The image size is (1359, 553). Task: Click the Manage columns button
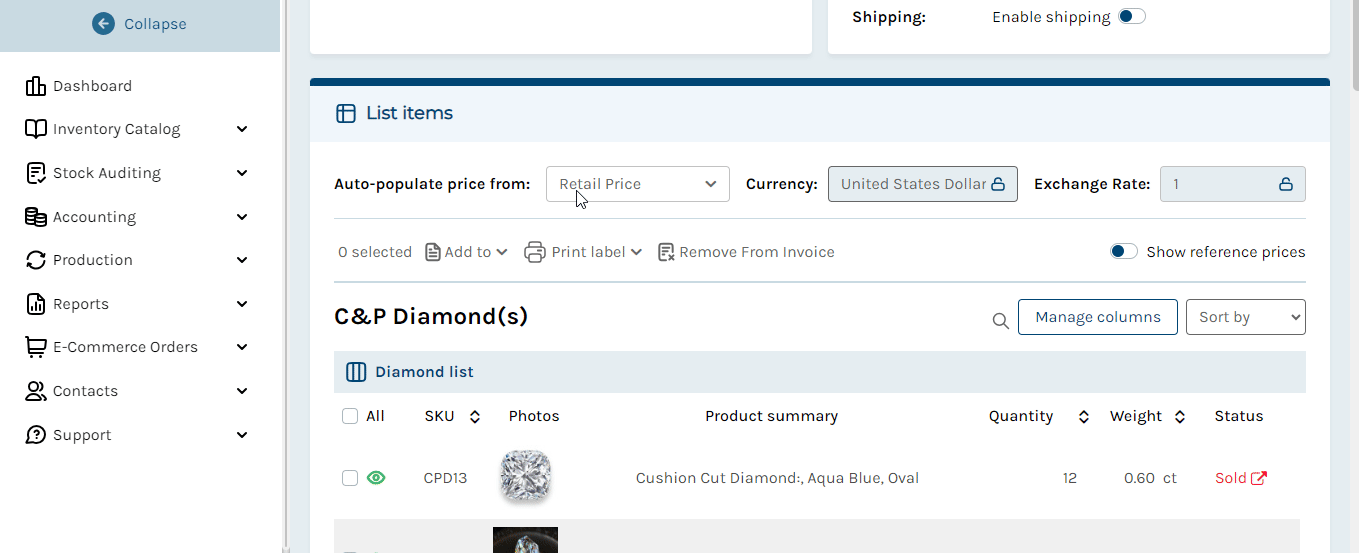point(1098,317)
